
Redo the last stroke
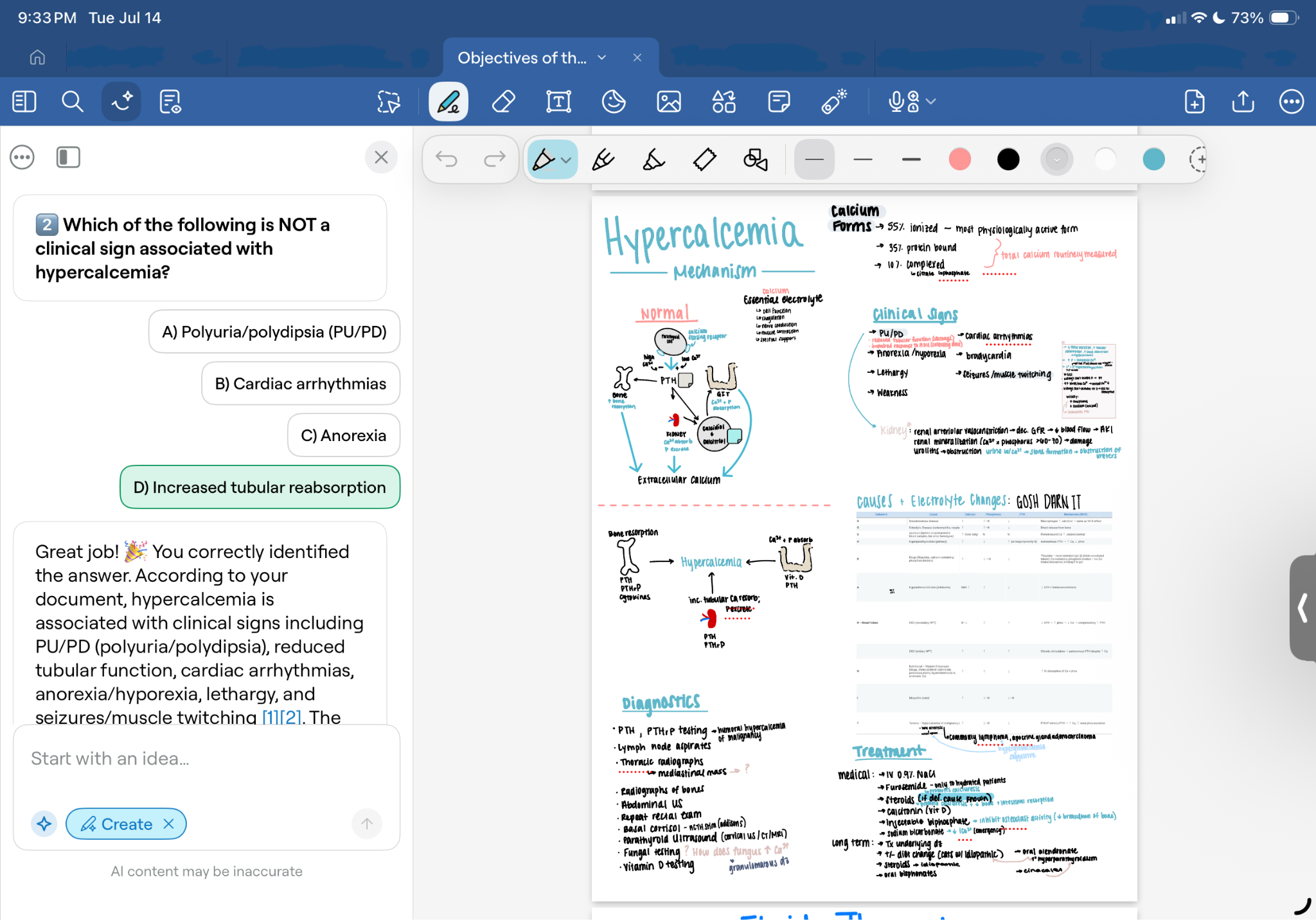494,159
